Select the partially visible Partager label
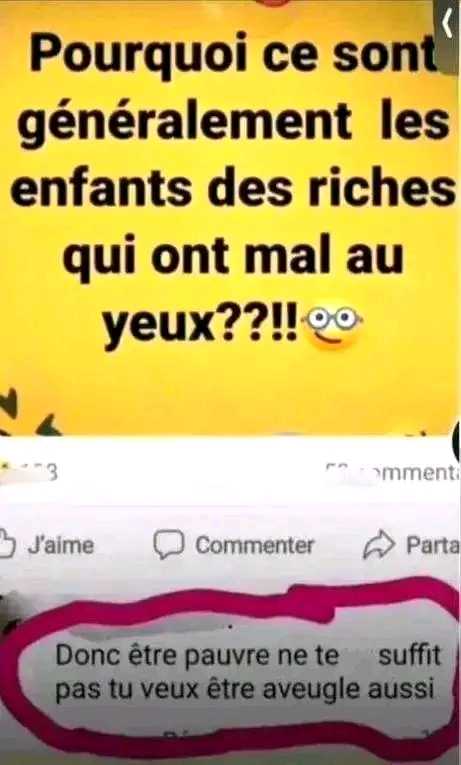The width and height of the screenshot is (461, 765). [433, 545]
